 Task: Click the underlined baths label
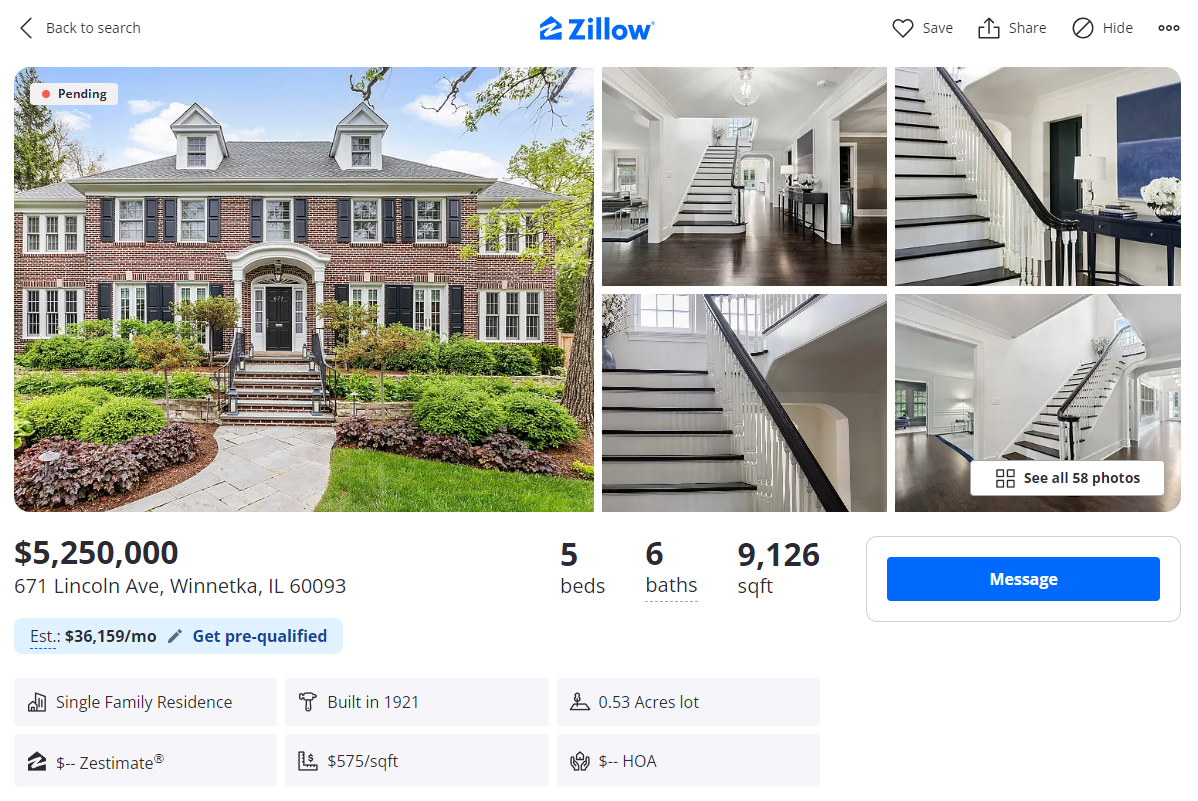(672, 585)
